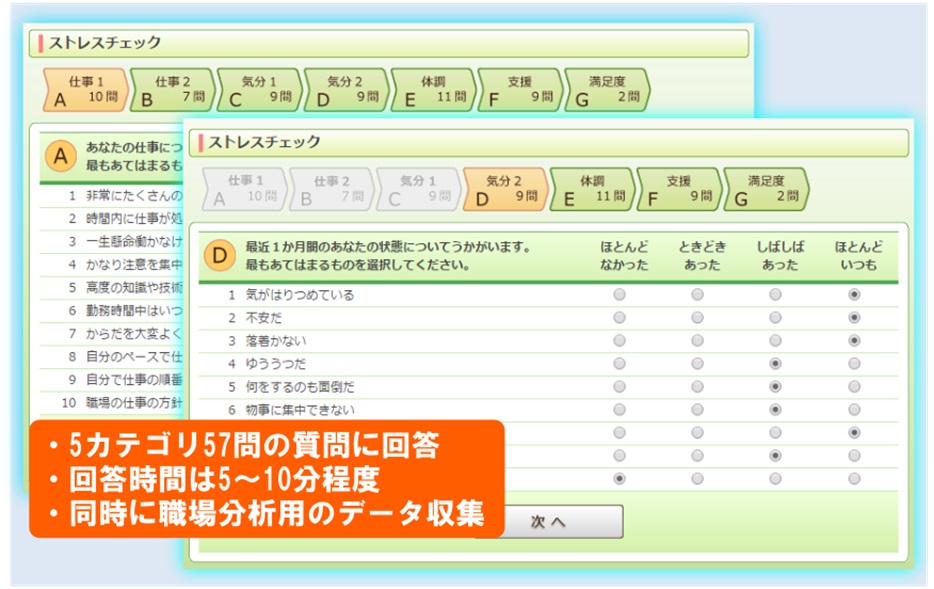Screen dimensions: 934x589
Task: Select ほとんどなかった for 物事に集中できない
Action: (619, 410)
